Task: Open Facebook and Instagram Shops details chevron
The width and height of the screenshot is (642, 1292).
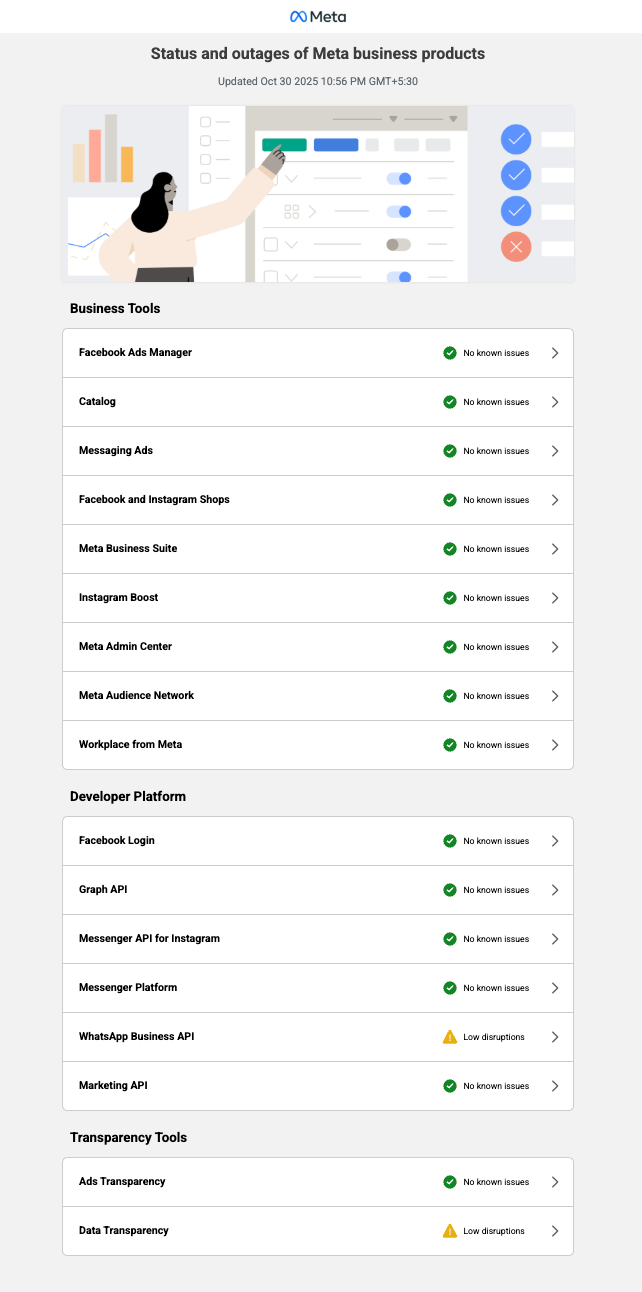Action: [x=555, y=500]
